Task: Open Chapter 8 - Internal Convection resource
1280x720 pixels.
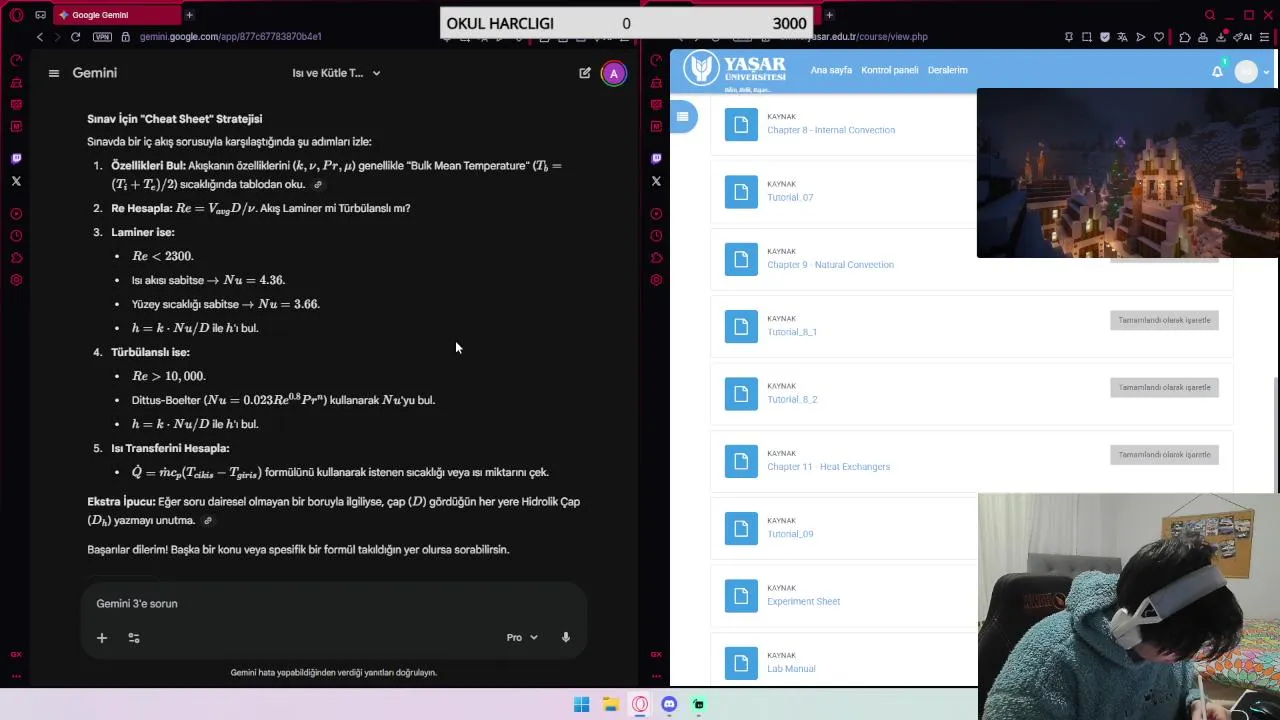Action: point(831,130)
